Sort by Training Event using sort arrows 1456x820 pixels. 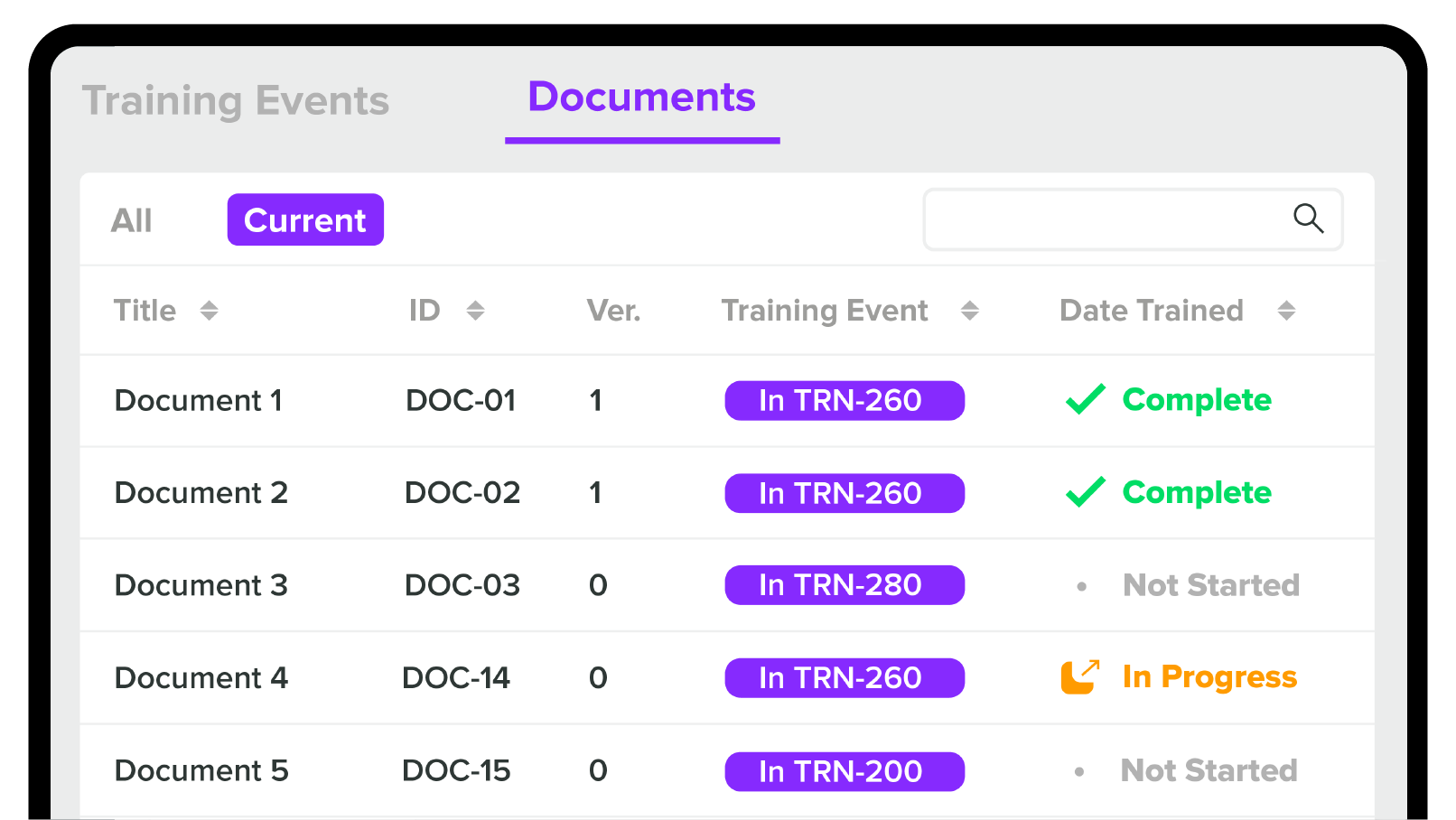[x=969, y=311]
